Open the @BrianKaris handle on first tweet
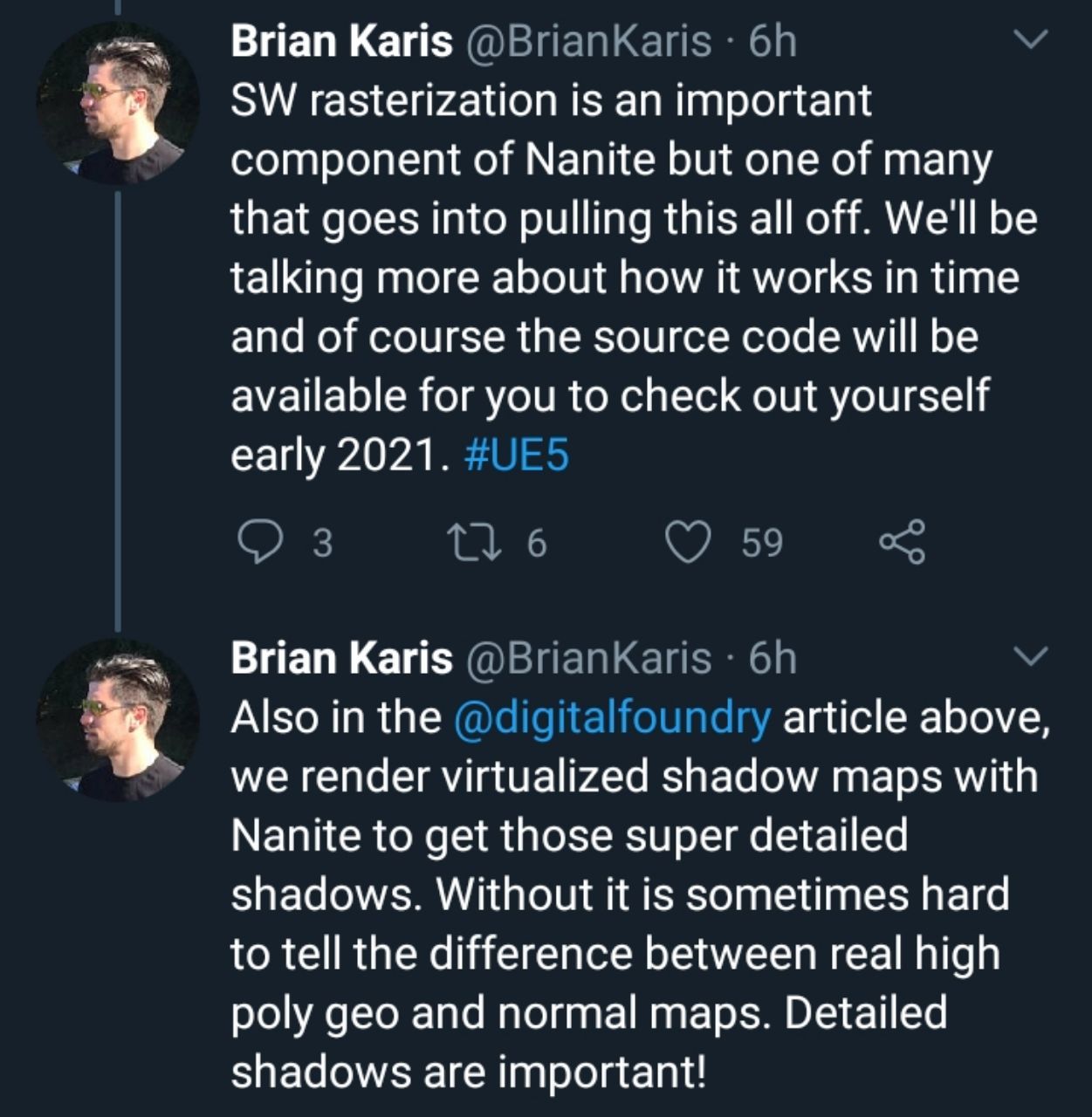 [x=589, y=42]
